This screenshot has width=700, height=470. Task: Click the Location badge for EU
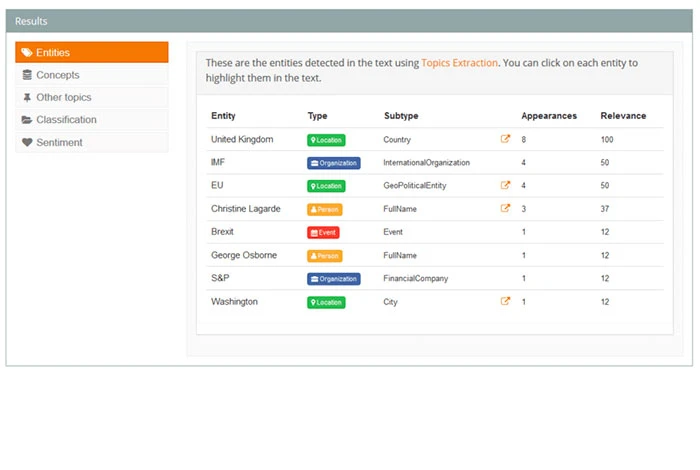pos(326,186)
